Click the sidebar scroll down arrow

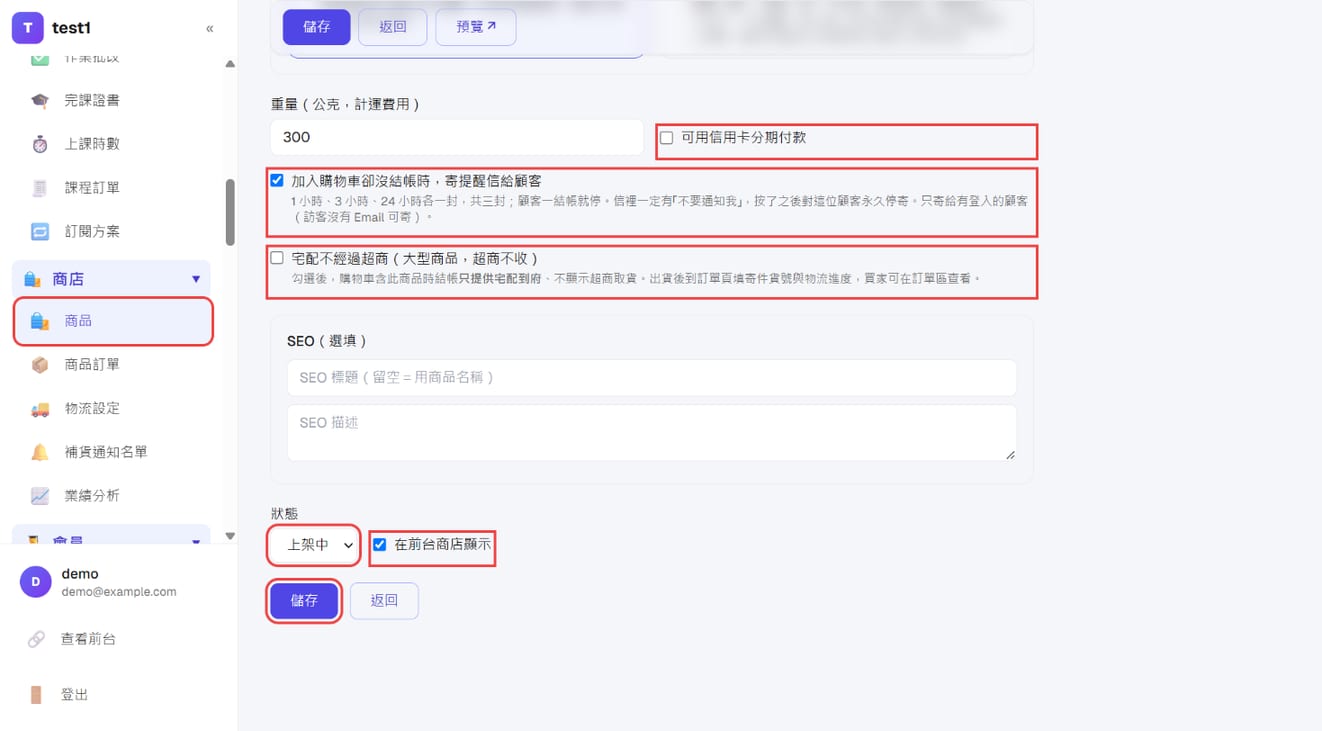coord(230,537)
